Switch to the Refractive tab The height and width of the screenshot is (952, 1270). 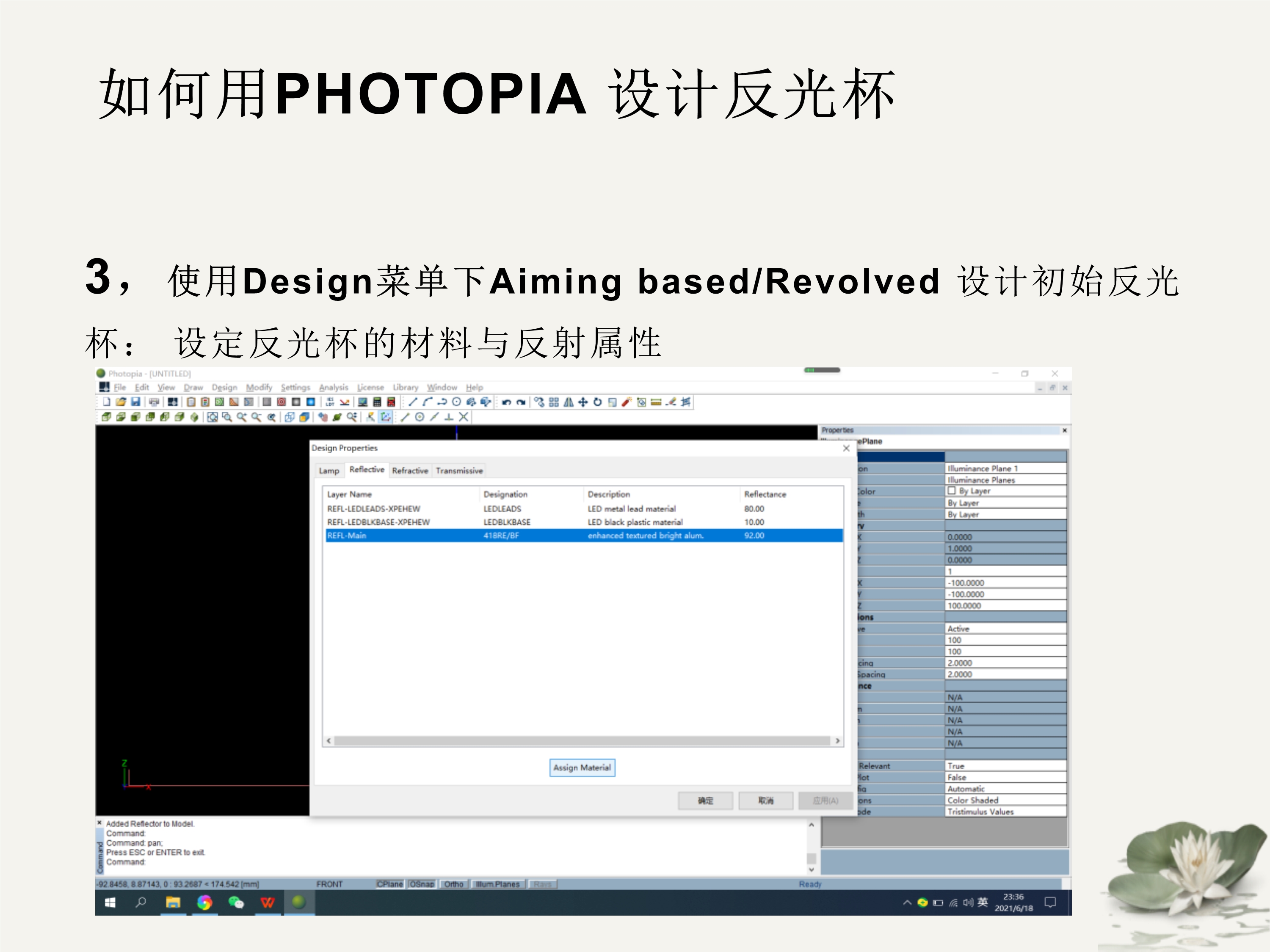(410, 470)
